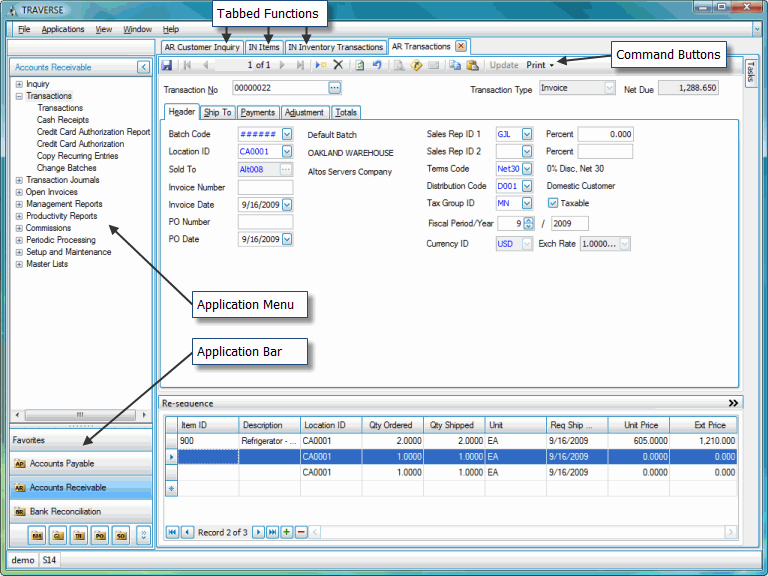Image resolution: width=768 pixels, height=576 pixels.
Task: Toggle the Taxable checkbox
Action: [553, 203]
